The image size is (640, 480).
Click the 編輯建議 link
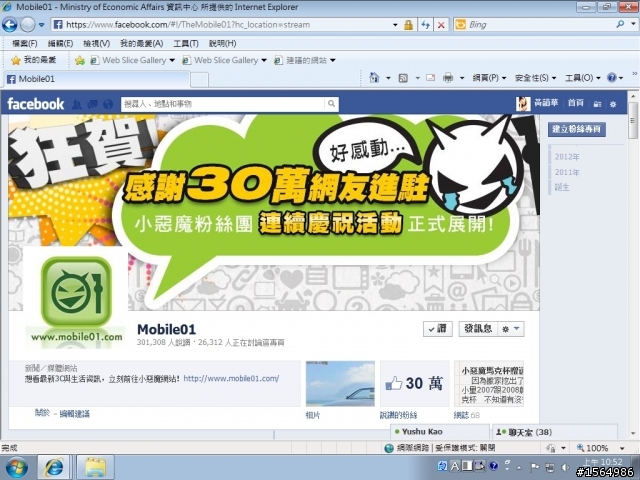(x=75, y=414)
